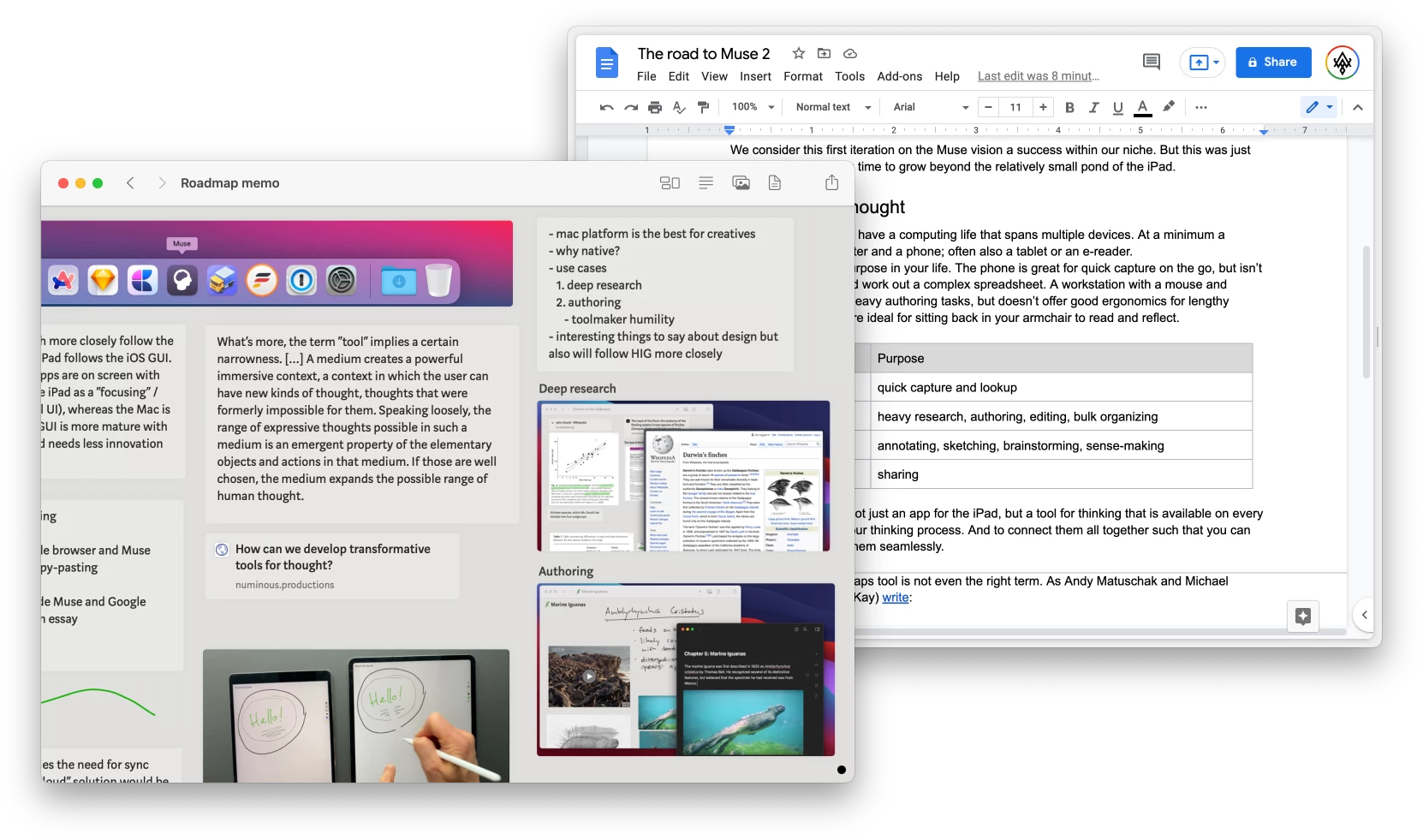
Task: Toggle underline formatting
Action: click(x=1117, y=107)
